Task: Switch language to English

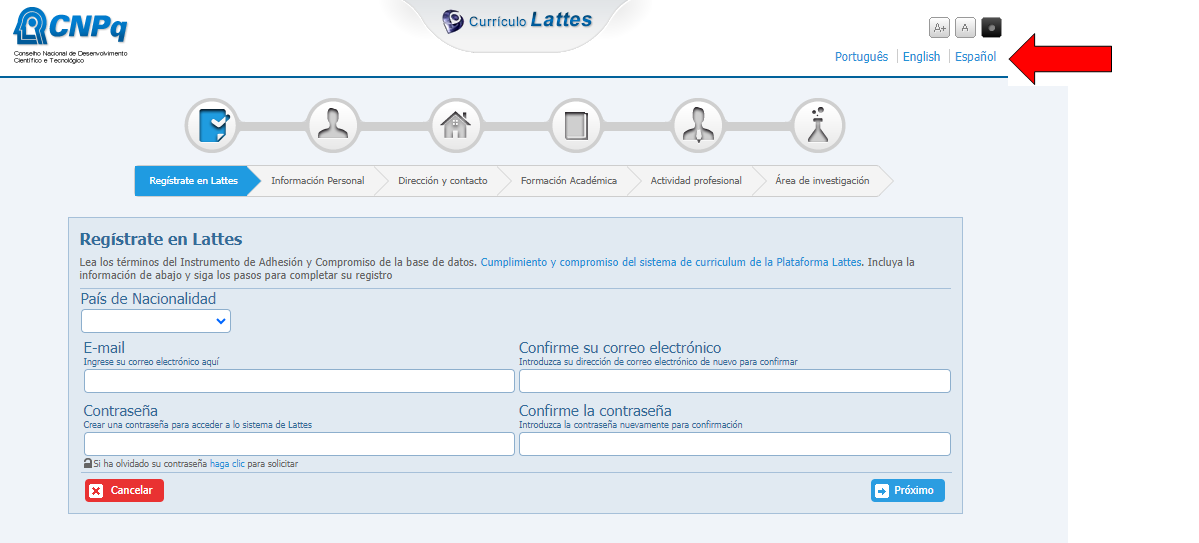Action: click(x=921, y=57)
